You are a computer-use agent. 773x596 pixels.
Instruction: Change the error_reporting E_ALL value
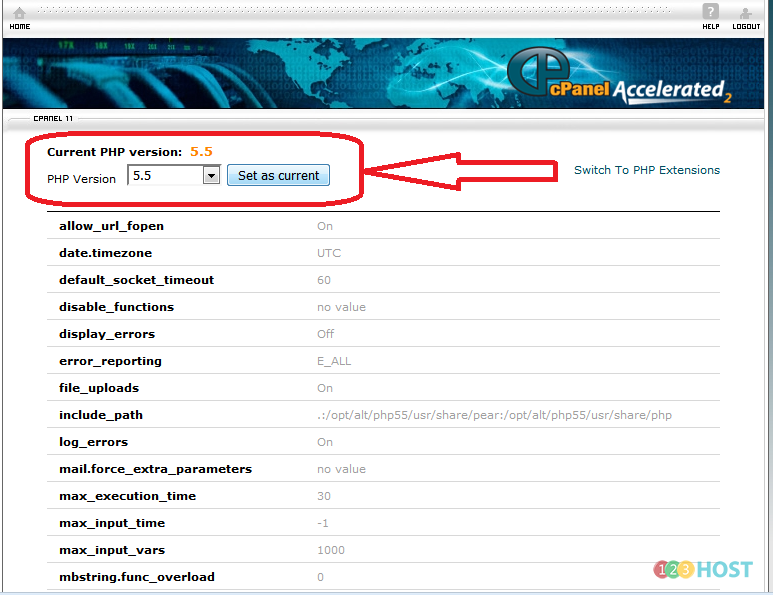pyautogui.click(x=334, y=361)
